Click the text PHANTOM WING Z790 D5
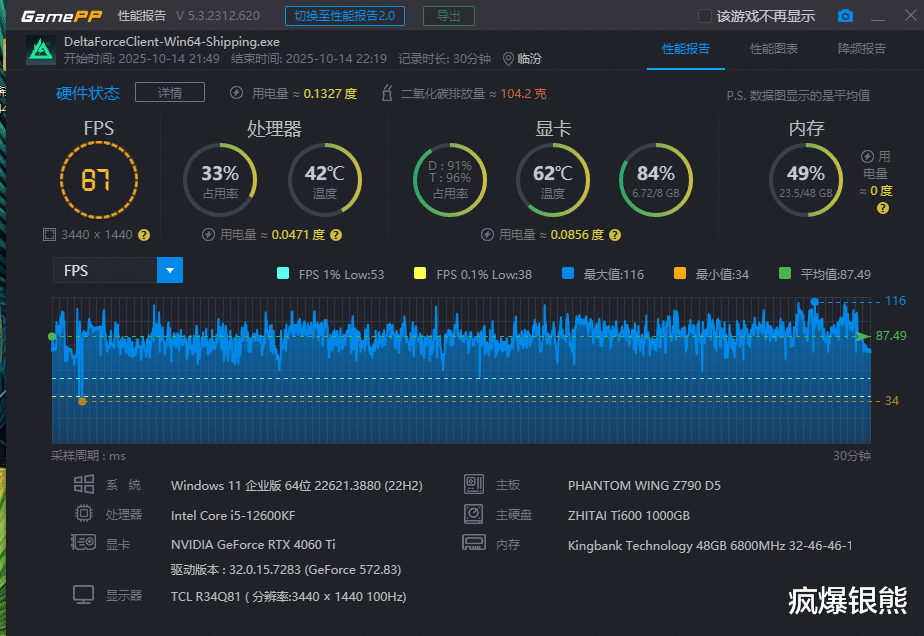The height and width of the screenshot is (636, 924). click(x=644, y=486)
